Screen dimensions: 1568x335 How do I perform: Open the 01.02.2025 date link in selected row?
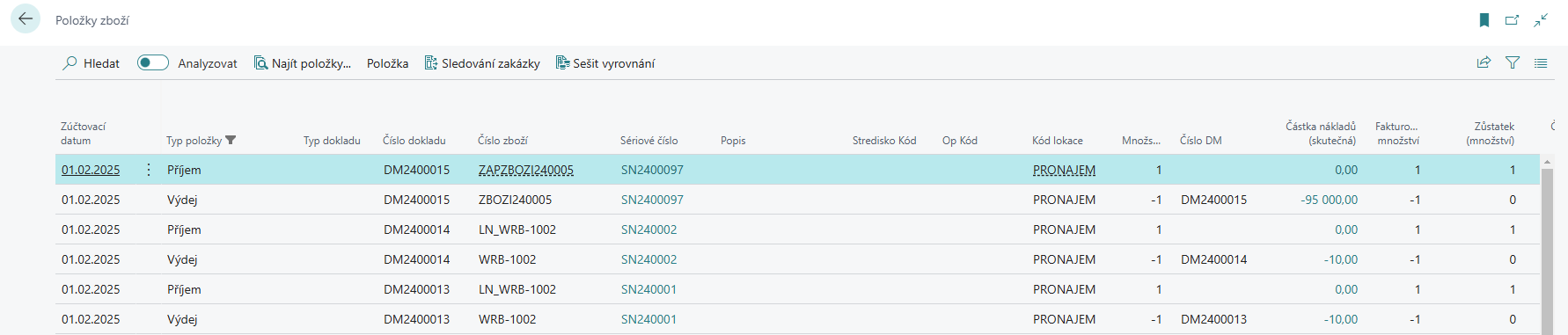coord(91,170)
